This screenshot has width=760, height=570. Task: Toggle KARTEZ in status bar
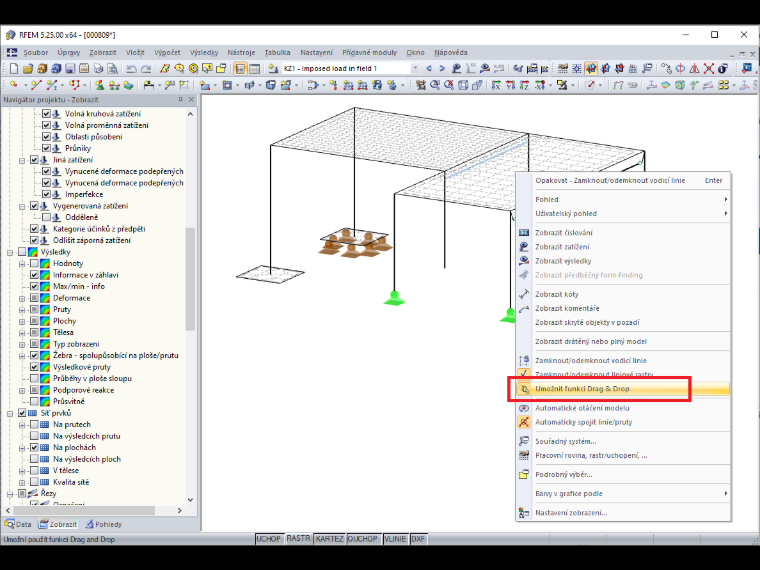click(x=329, y=539)
